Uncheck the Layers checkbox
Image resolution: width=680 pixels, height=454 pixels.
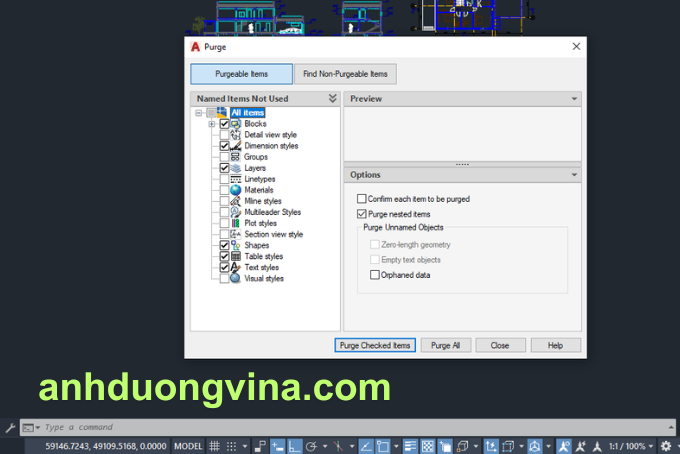click(x=225, y=168)
